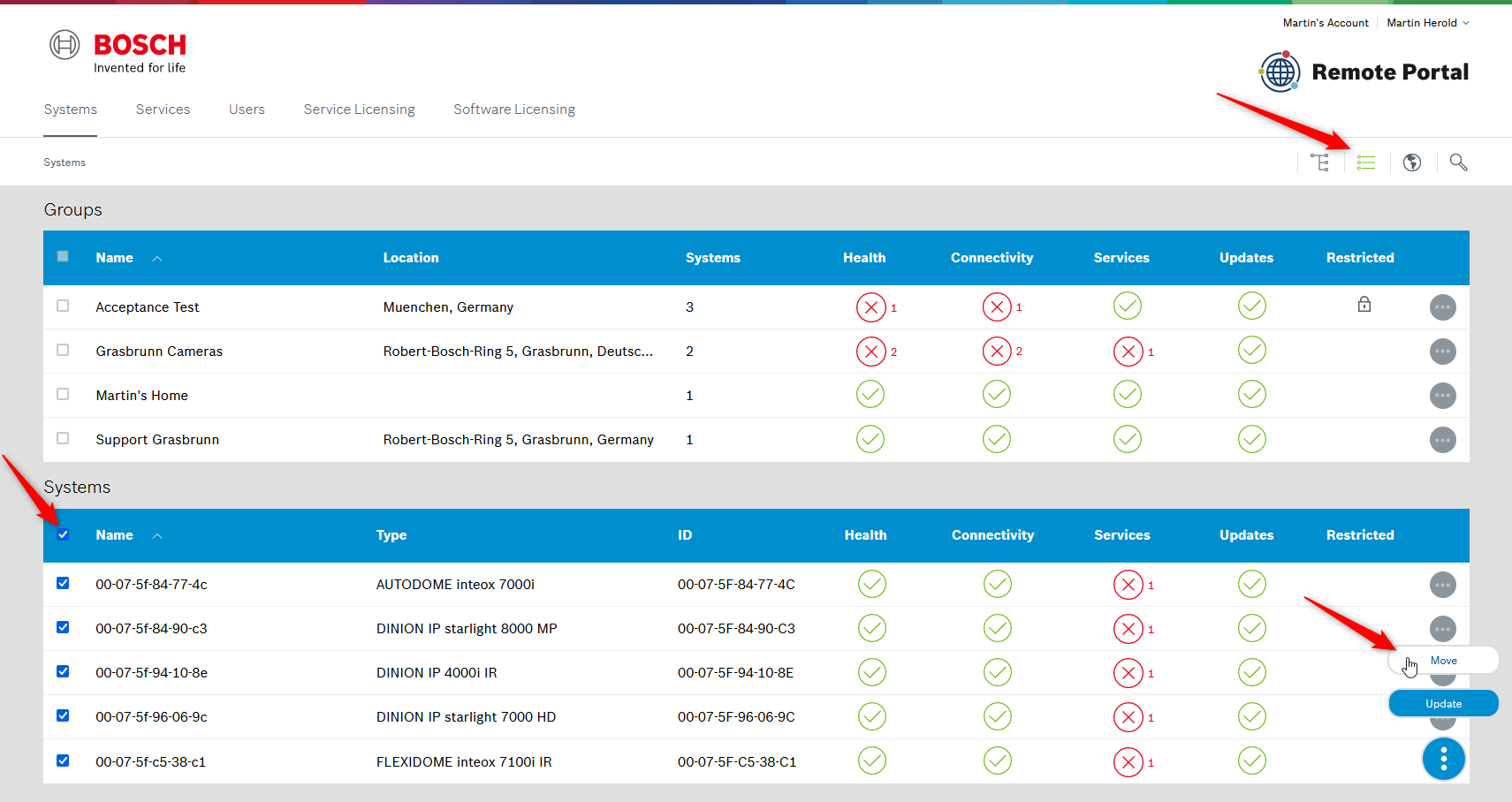1512x802 pixels.
Task: Check the Grasbrunn Cameras group checkbox
Action: click(x=63, y=350)
